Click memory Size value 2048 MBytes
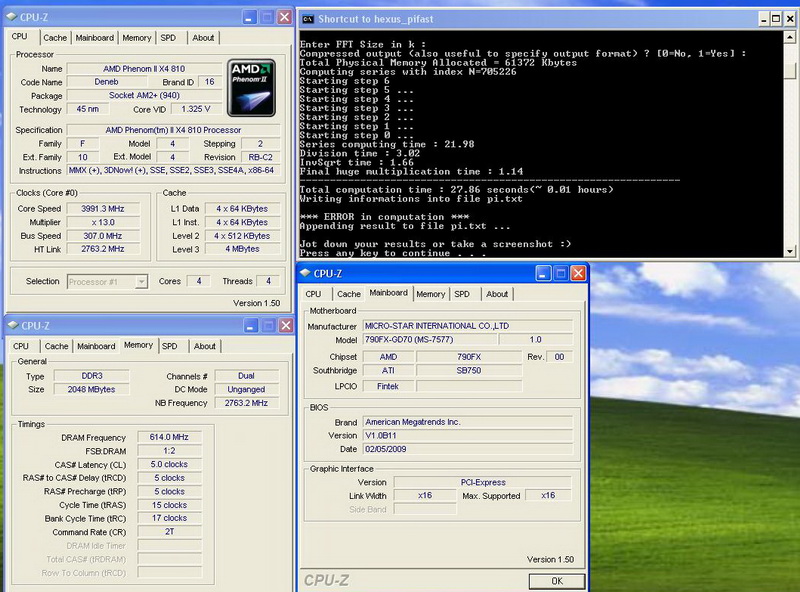 92,389
